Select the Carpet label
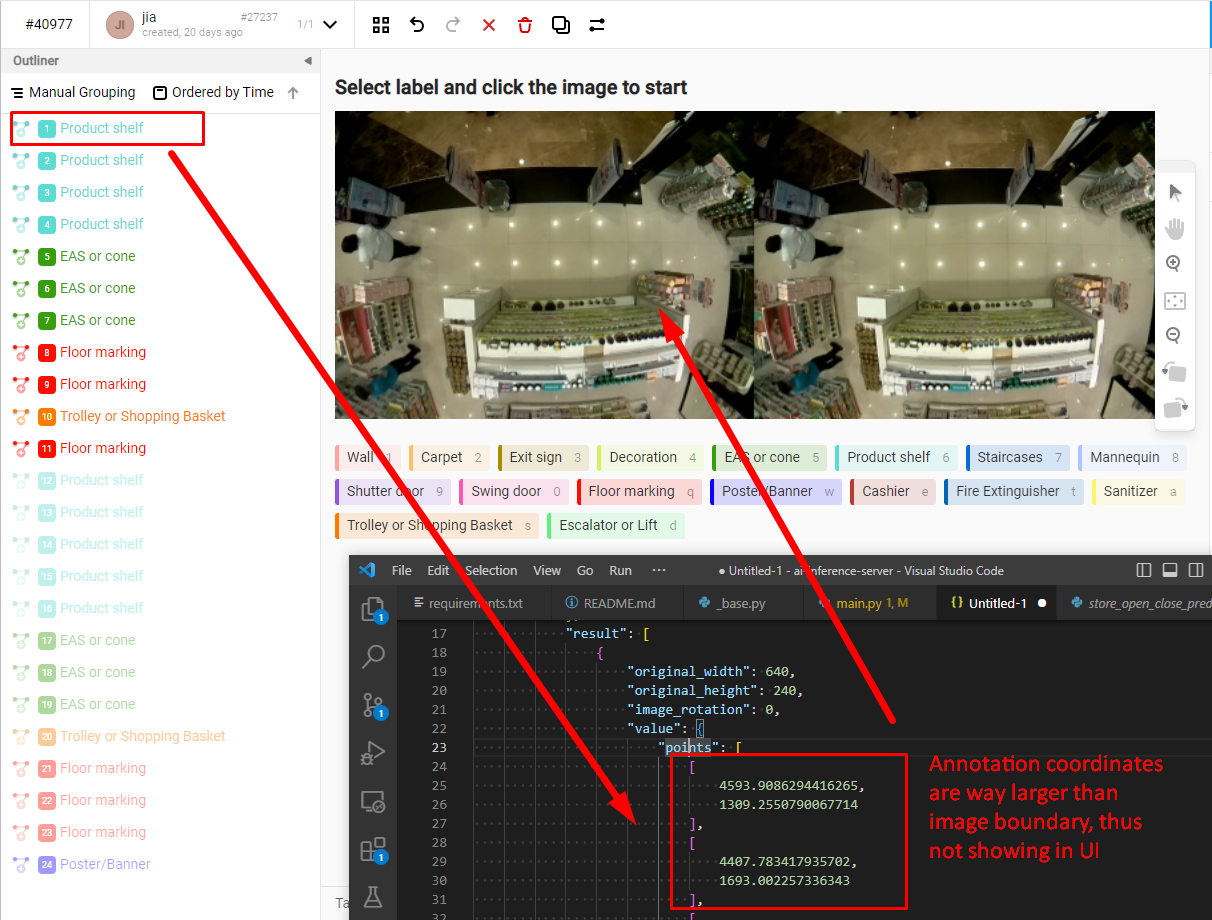The image size is (1212, 920). [451, 457]
